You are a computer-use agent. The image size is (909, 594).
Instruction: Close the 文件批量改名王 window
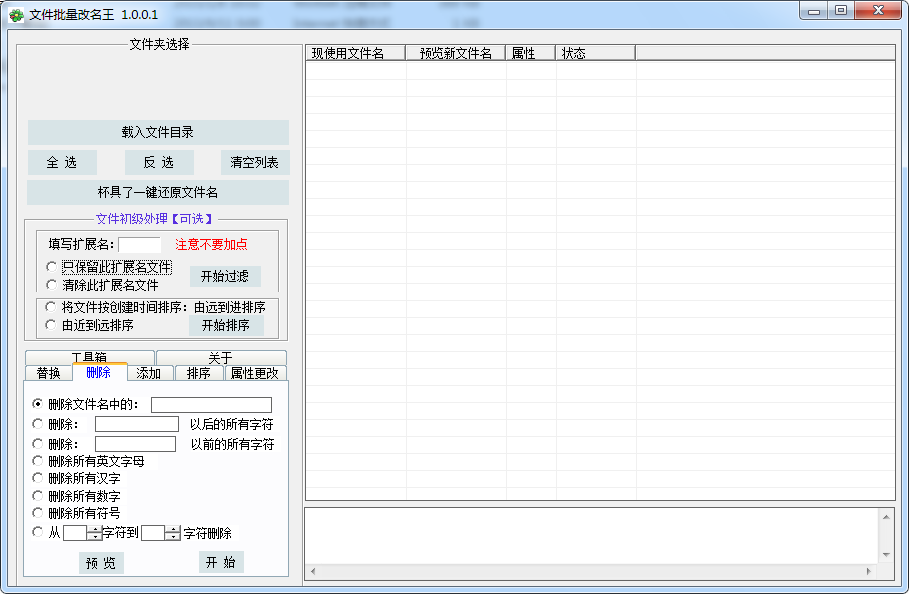(878, 11)
